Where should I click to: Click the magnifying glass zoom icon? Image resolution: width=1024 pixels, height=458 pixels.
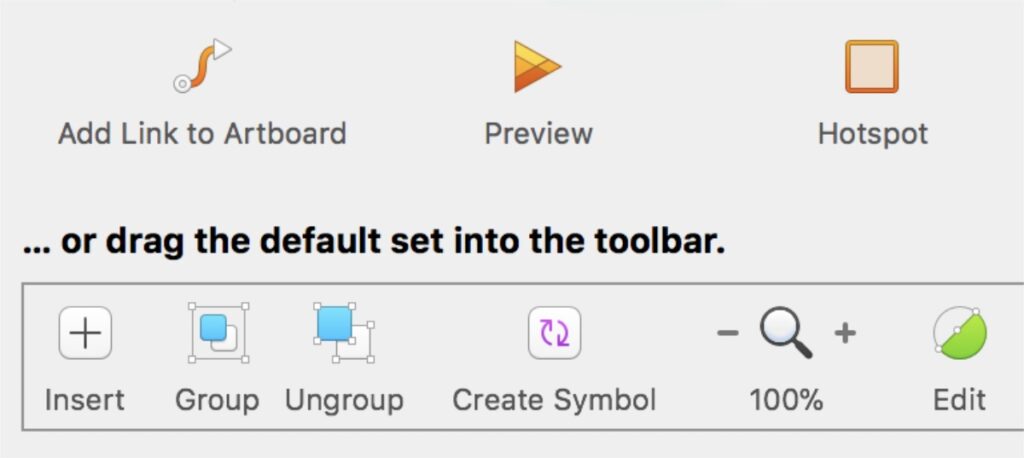click(x=786, y=334)
